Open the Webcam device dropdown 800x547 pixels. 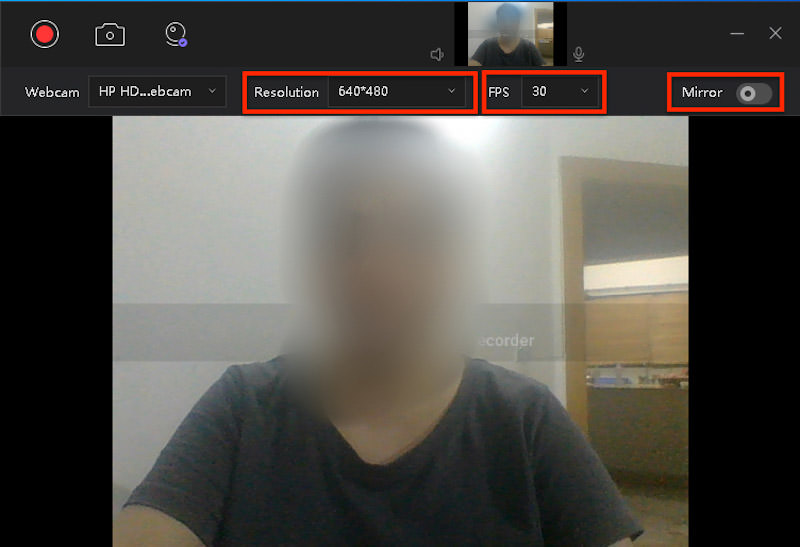click(157, 92)
